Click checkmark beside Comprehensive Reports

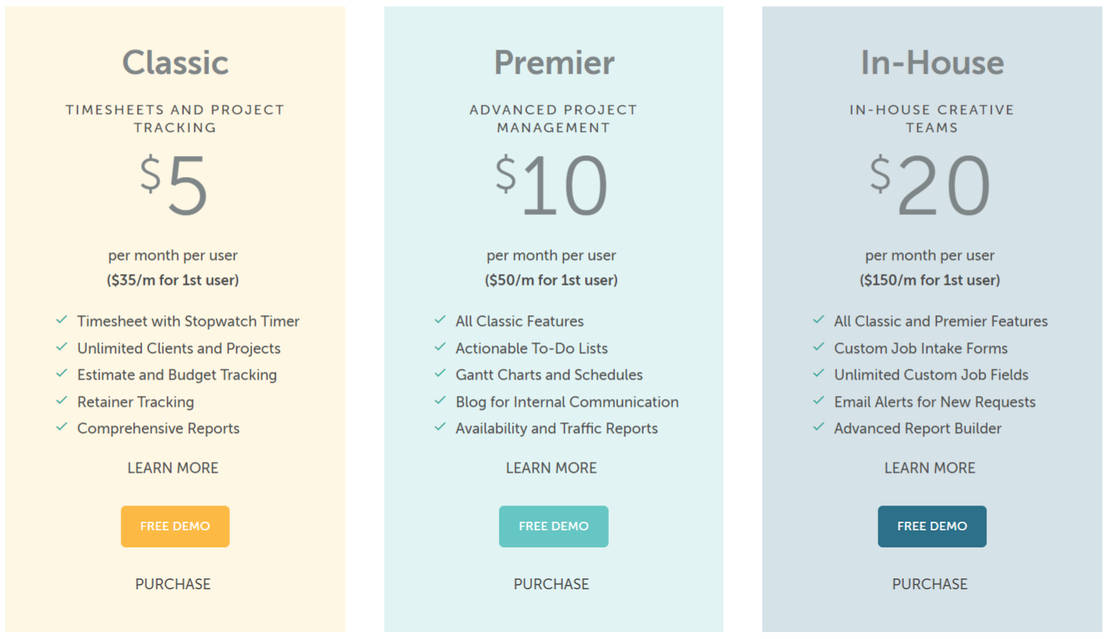(x=62, y=428)
